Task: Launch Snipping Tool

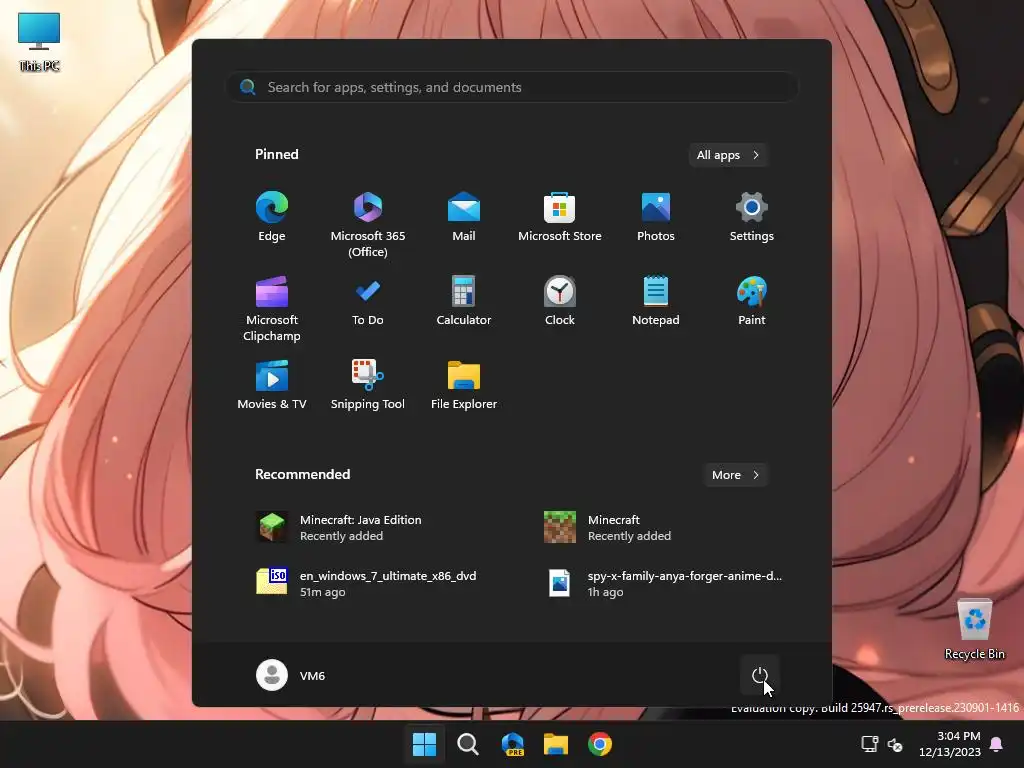Action: (368, 385)
